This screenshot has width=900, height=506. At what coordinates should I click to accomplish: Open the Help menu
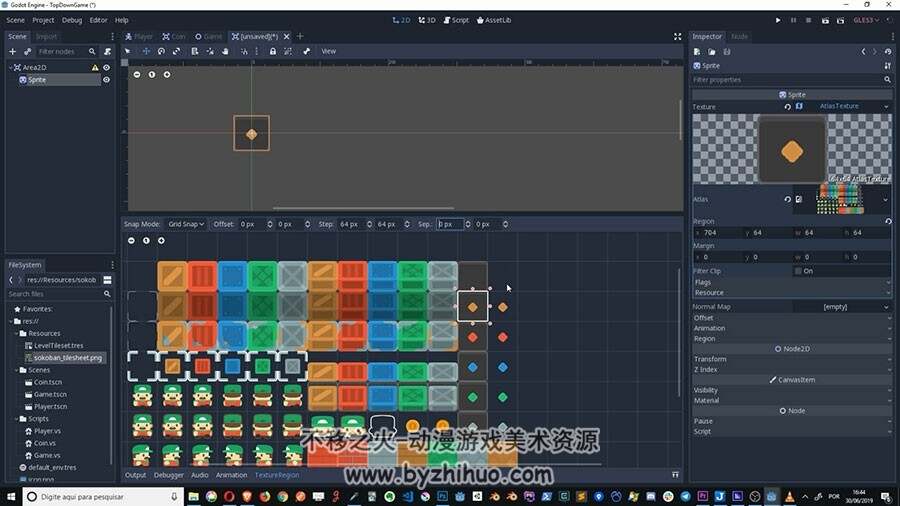point(122,20)
